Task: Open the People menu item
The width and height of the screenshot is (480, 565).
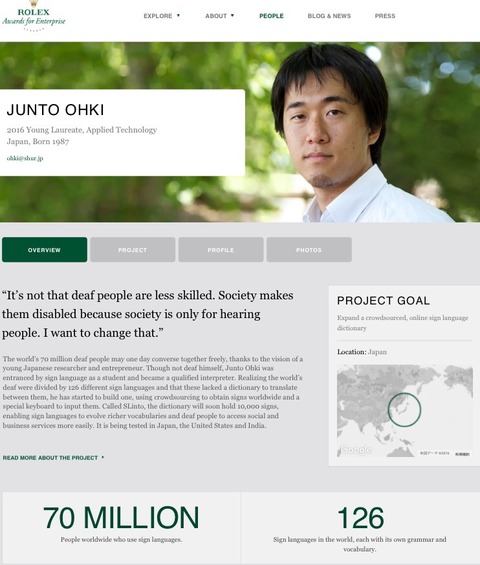Action: pos(271,16)
